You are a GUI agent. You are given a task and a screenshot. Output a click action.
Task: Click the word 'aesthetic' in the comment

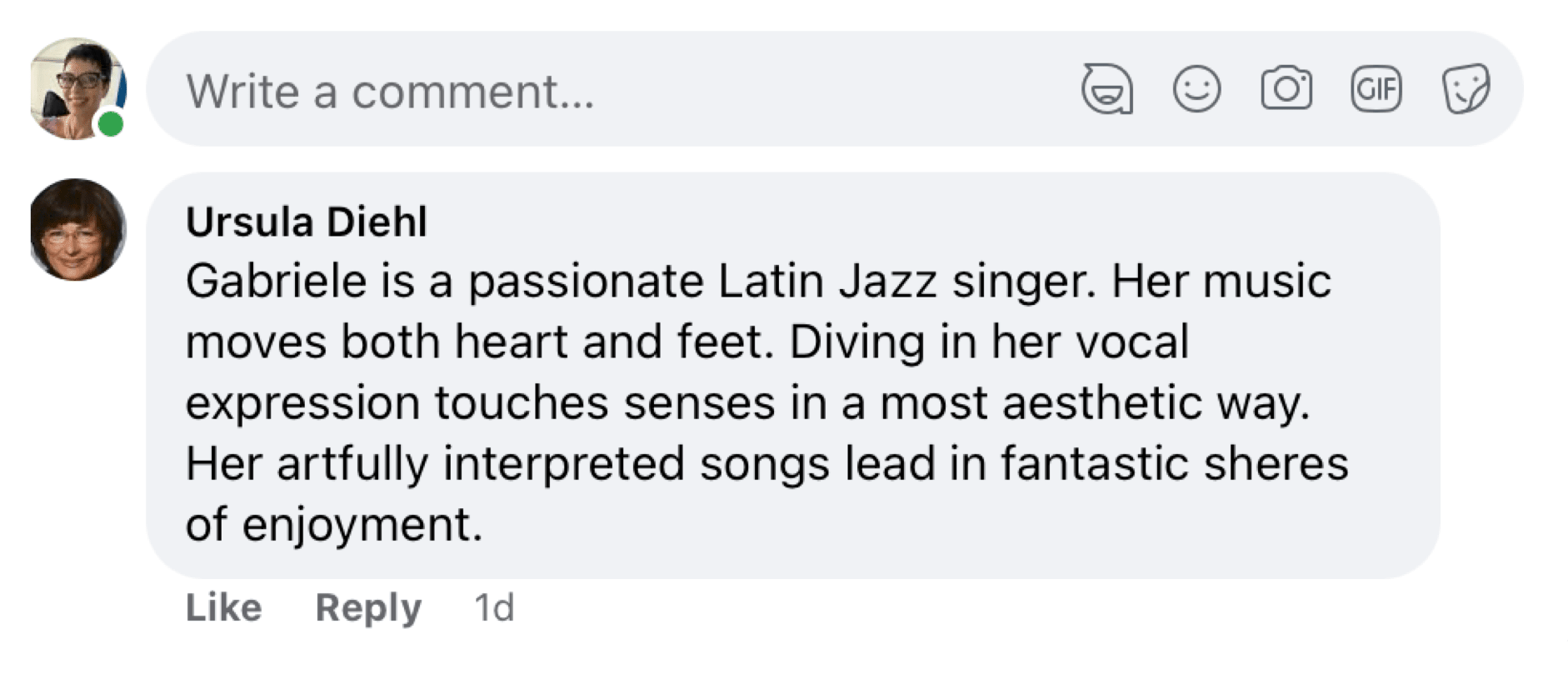pyautogui.click(x=1101, y=402)
